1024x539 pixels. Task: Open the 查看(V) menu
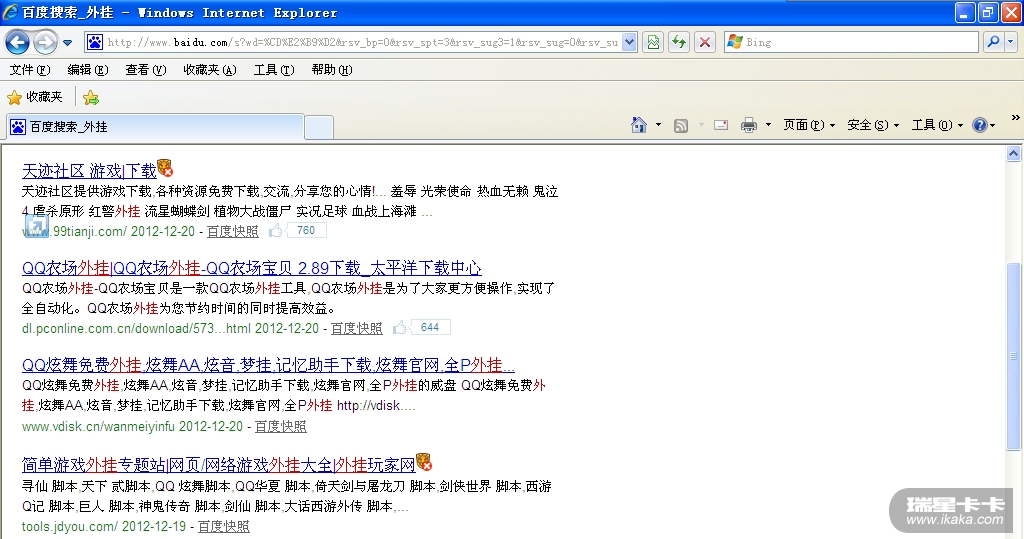click(x=146, y=70)
